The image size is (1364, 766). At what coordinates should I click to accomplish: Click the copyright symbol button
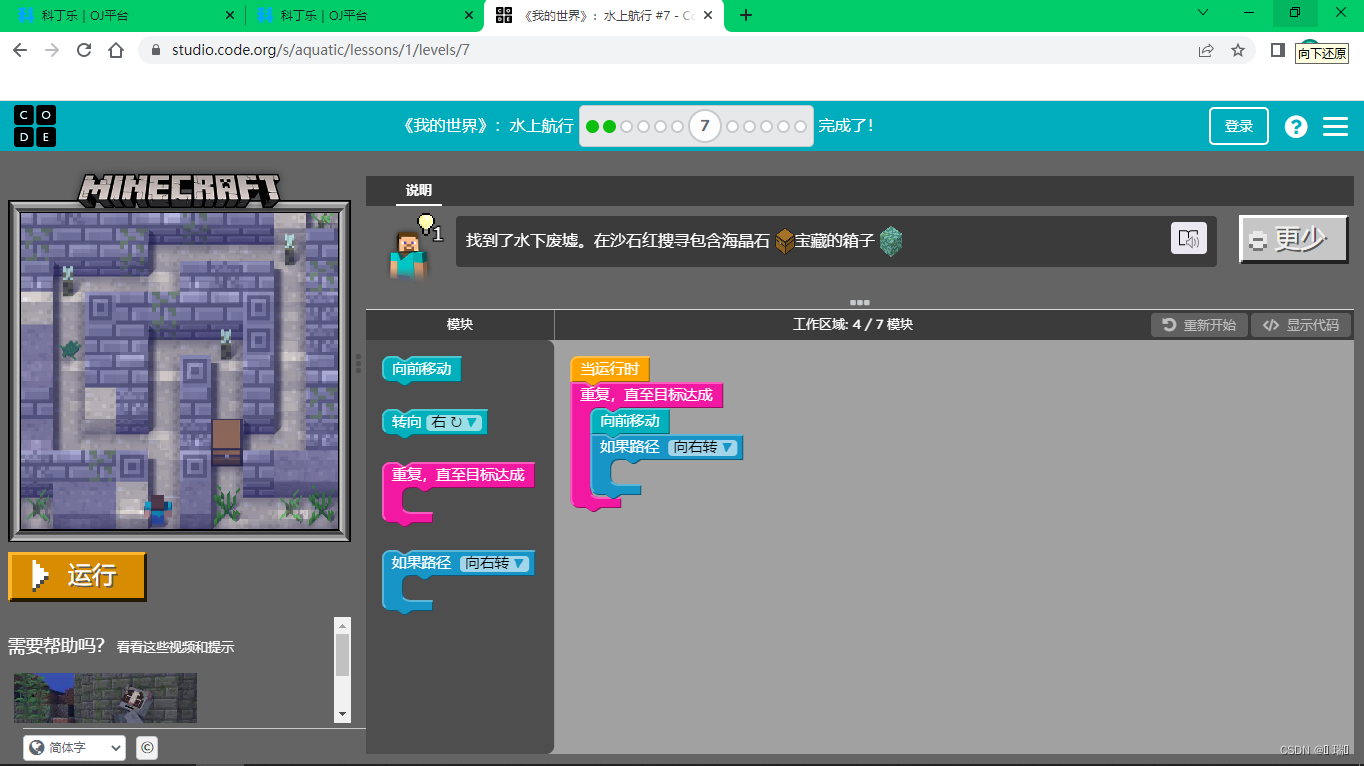pyautogui.click(x=146, y=747)
